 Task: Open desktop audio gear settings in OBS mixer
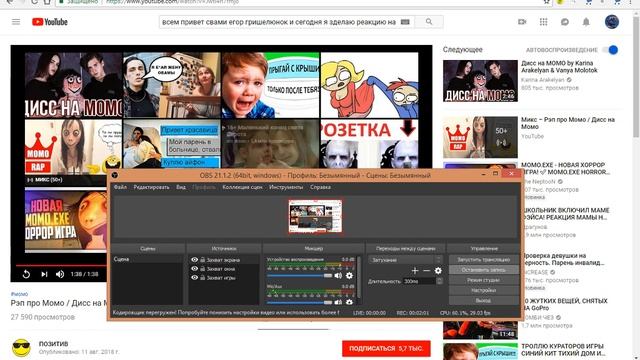pos(349,276)
